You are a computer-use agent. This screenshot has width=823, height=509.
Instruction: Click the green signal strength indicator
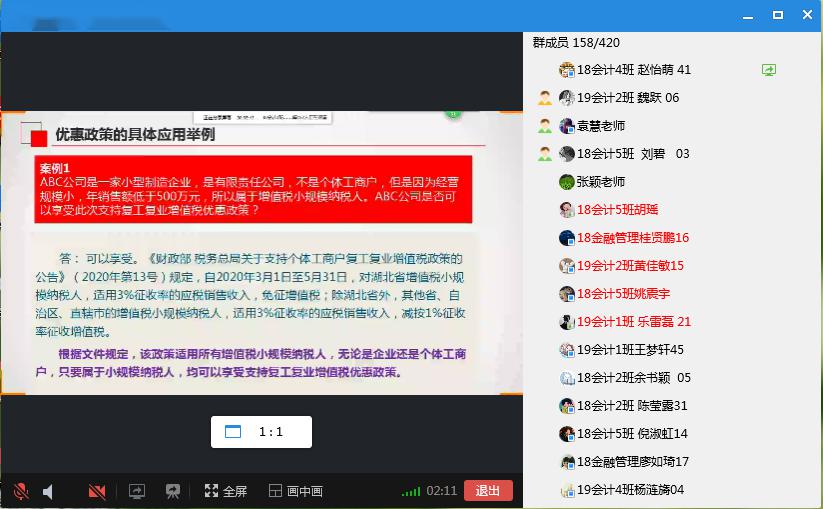[x=410, y=491]
